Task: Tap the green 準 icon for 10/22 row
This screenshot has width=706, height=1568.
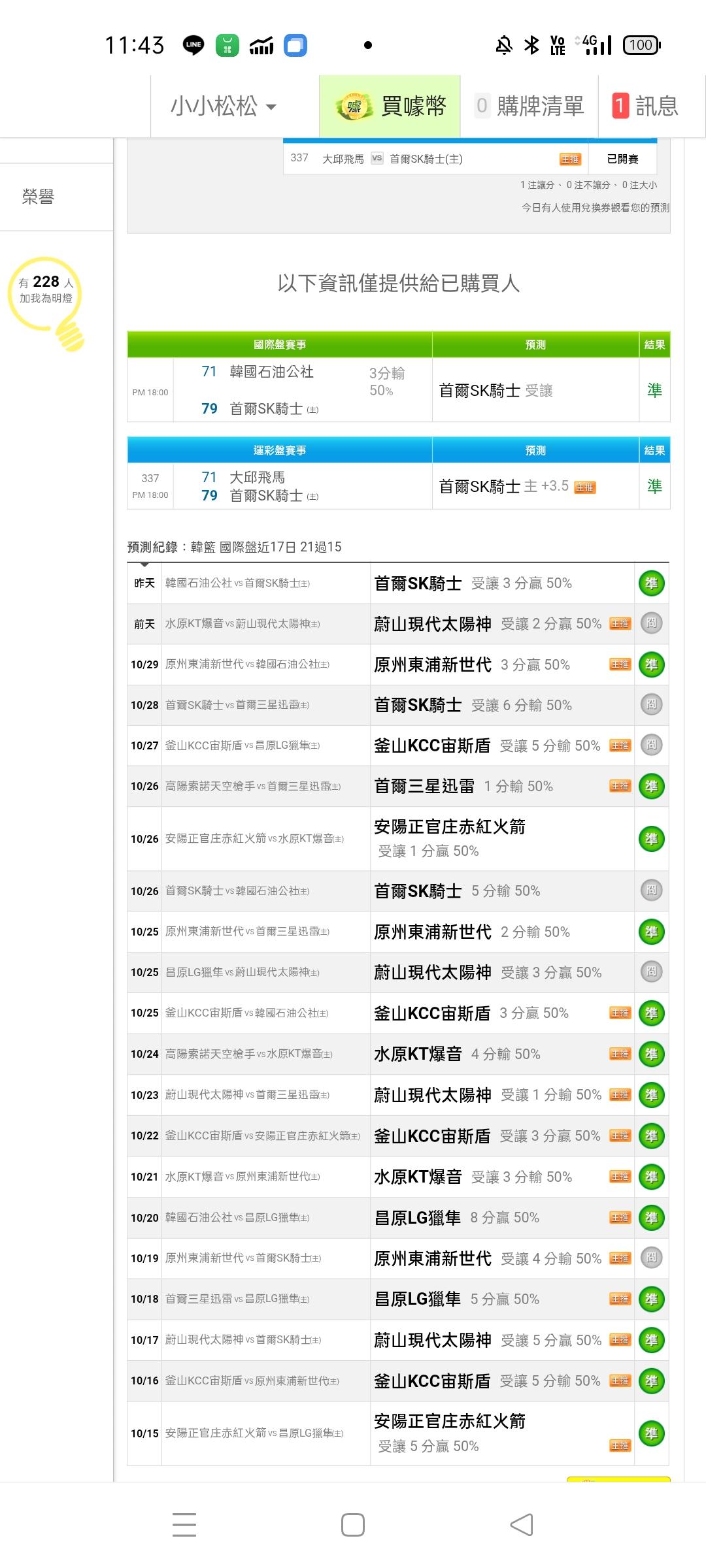Action: click(x=651, y=1136)
